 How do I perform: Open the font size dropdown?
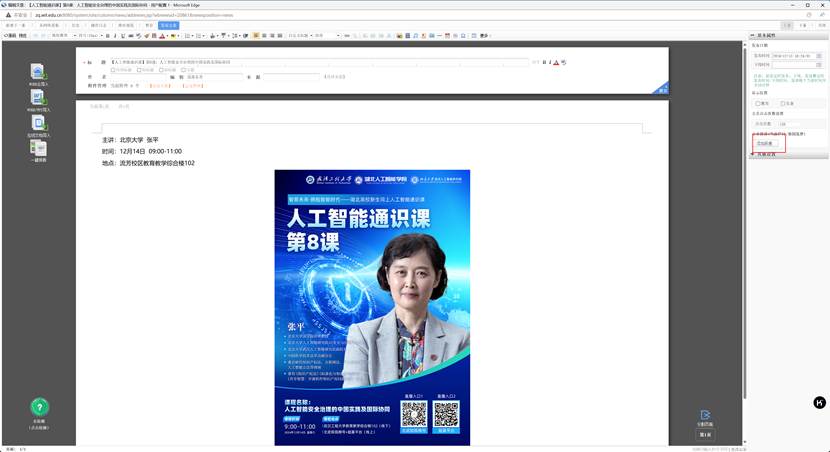click(91, 35)
